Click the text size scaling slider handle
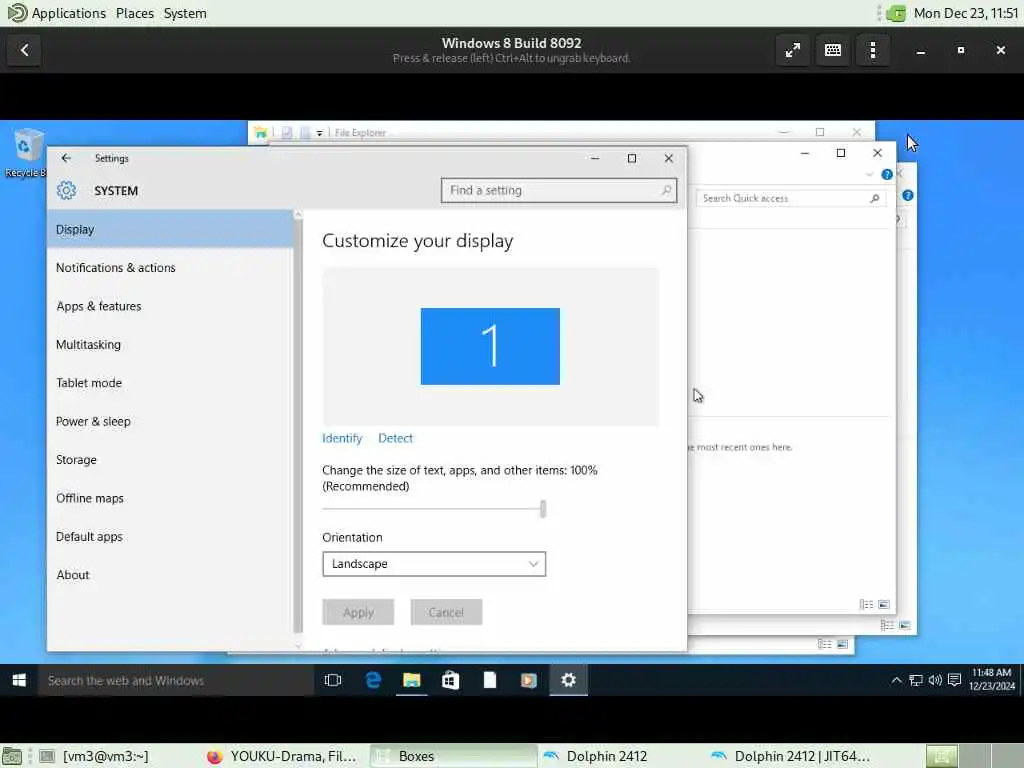This screenshot has height=768, width=1024. pyautogui.click(x=543, y=509)
